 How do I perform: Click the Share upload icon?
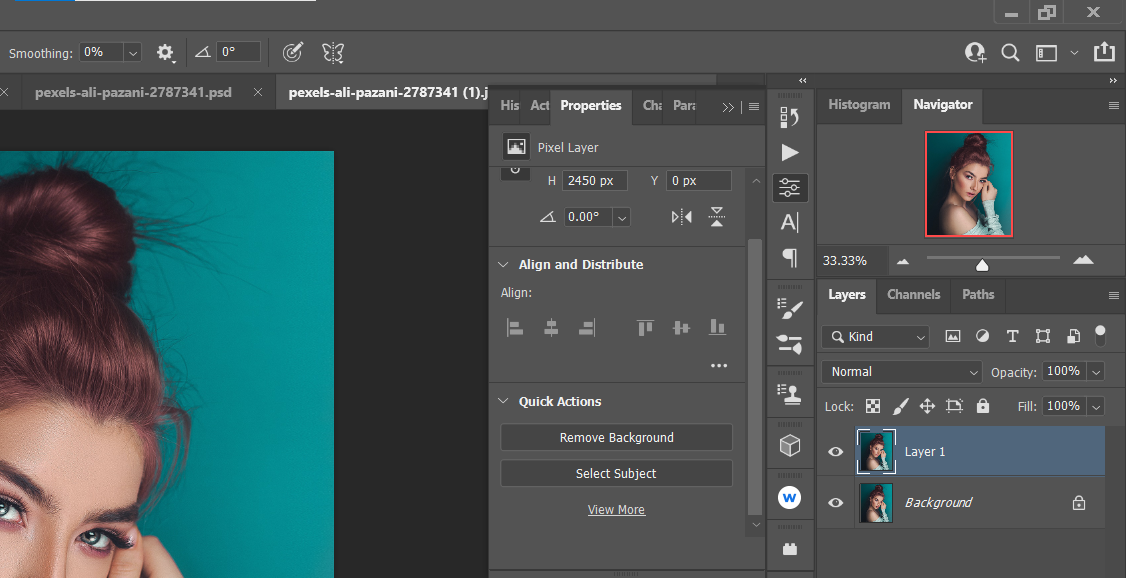click(x=1102, y=52)
